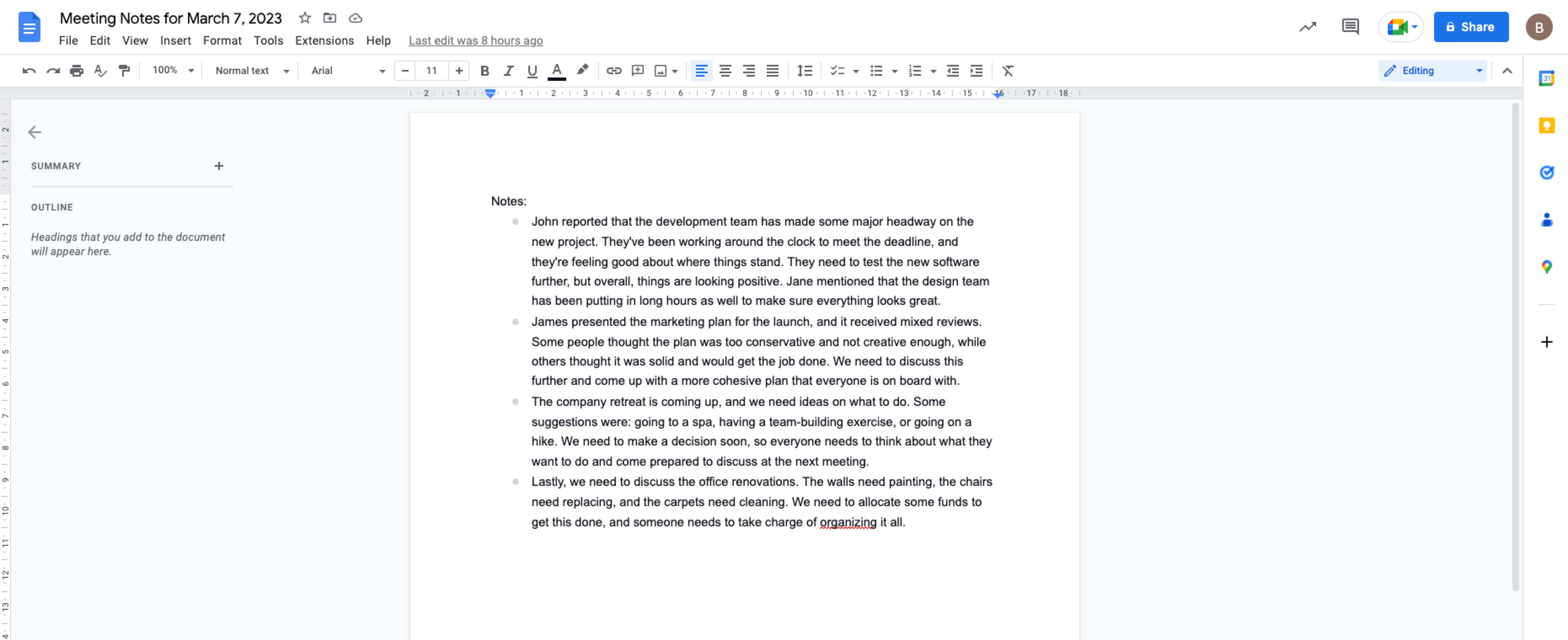Clear formatting with crossed T icon
Image resolution: width=1568 pixels, height=640 pixels.
1007,71
